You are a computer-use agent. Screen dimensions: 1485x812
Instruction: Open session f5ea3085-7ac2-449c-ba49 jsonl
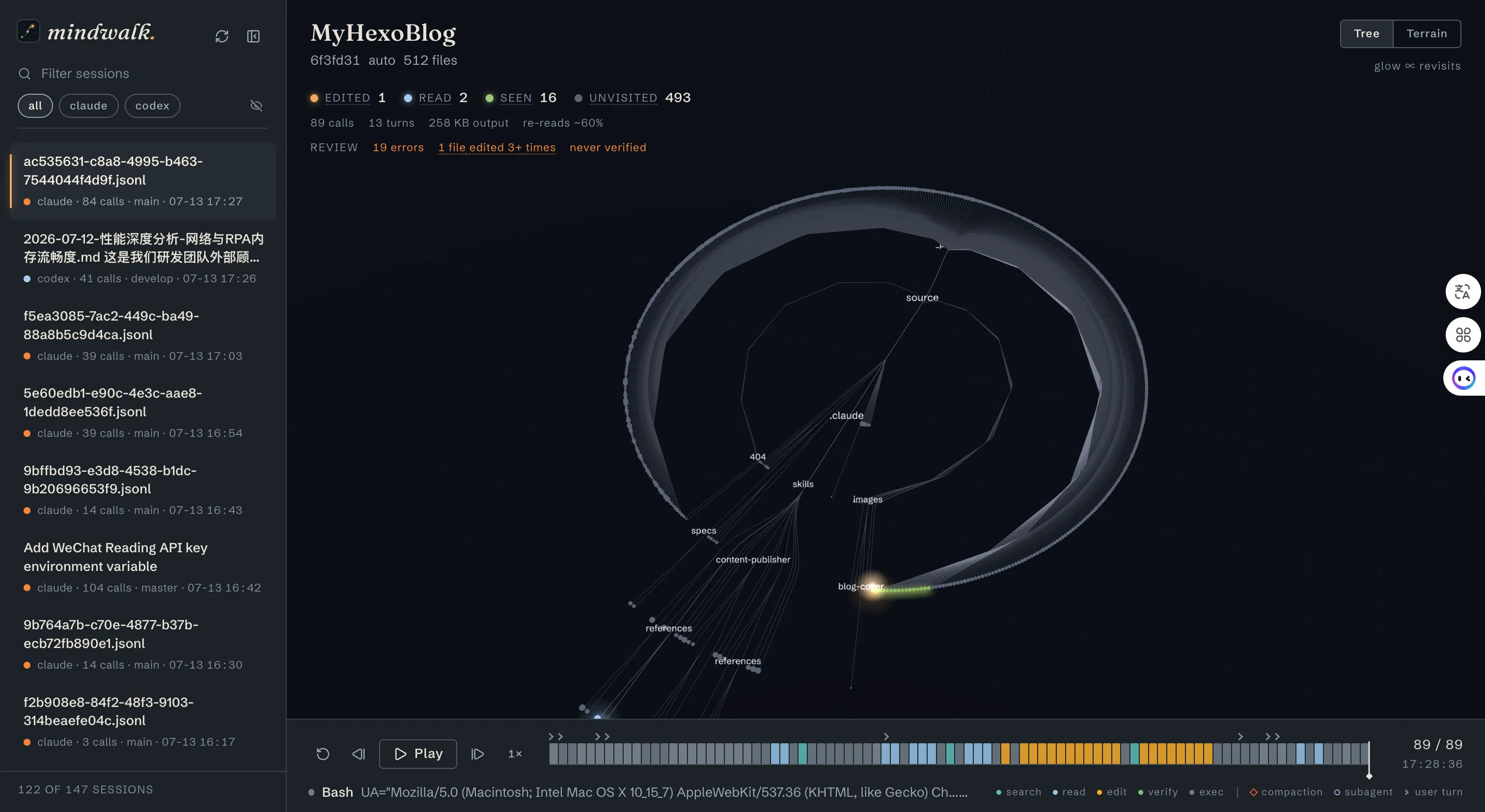143,335
